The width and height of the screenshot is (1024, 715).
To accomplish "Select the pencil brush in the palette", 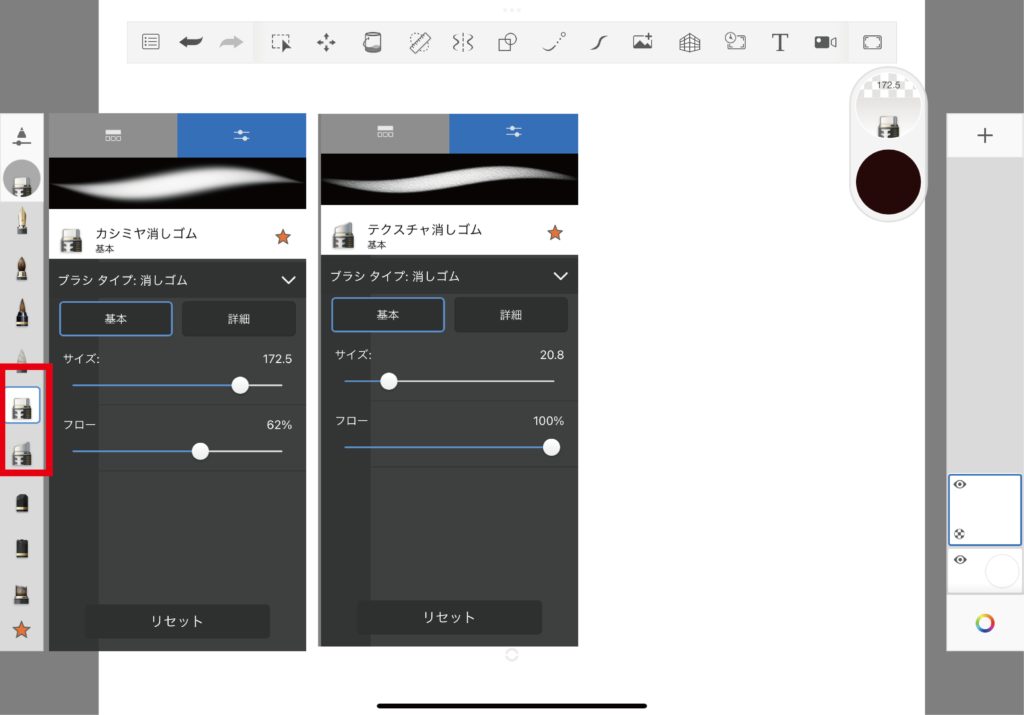I will [x=22, y=359].
